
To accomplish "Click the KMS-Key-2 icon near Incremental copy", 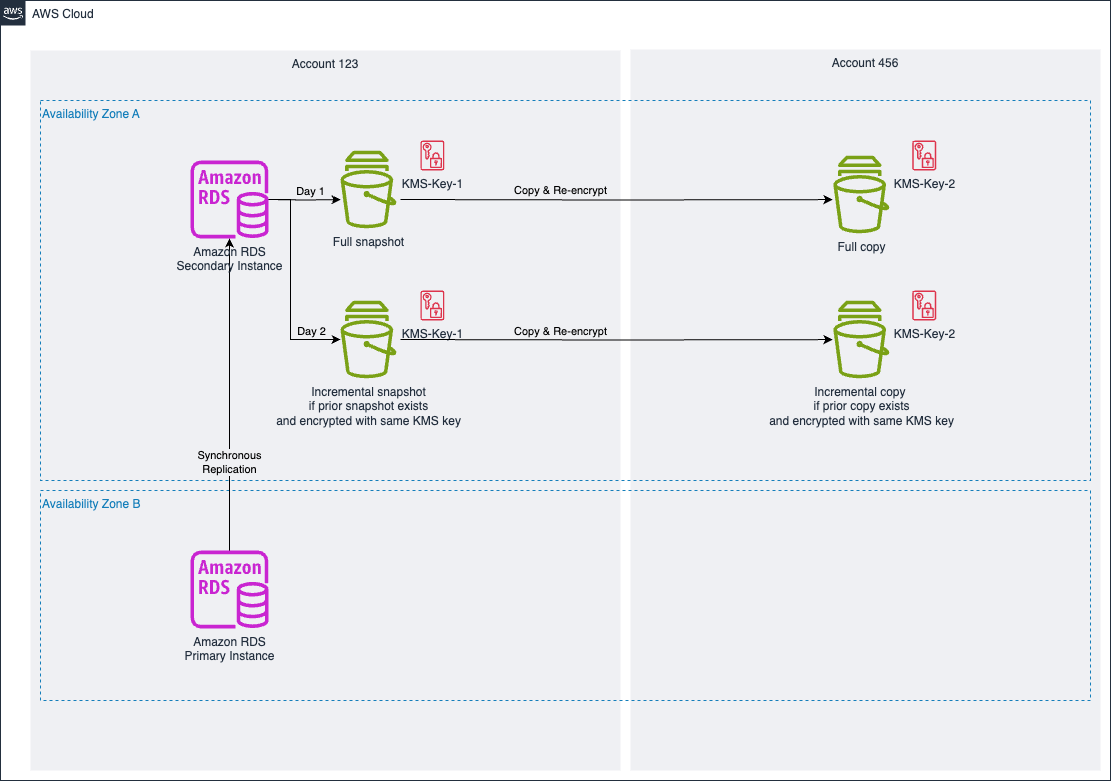I will coord(923,305).
